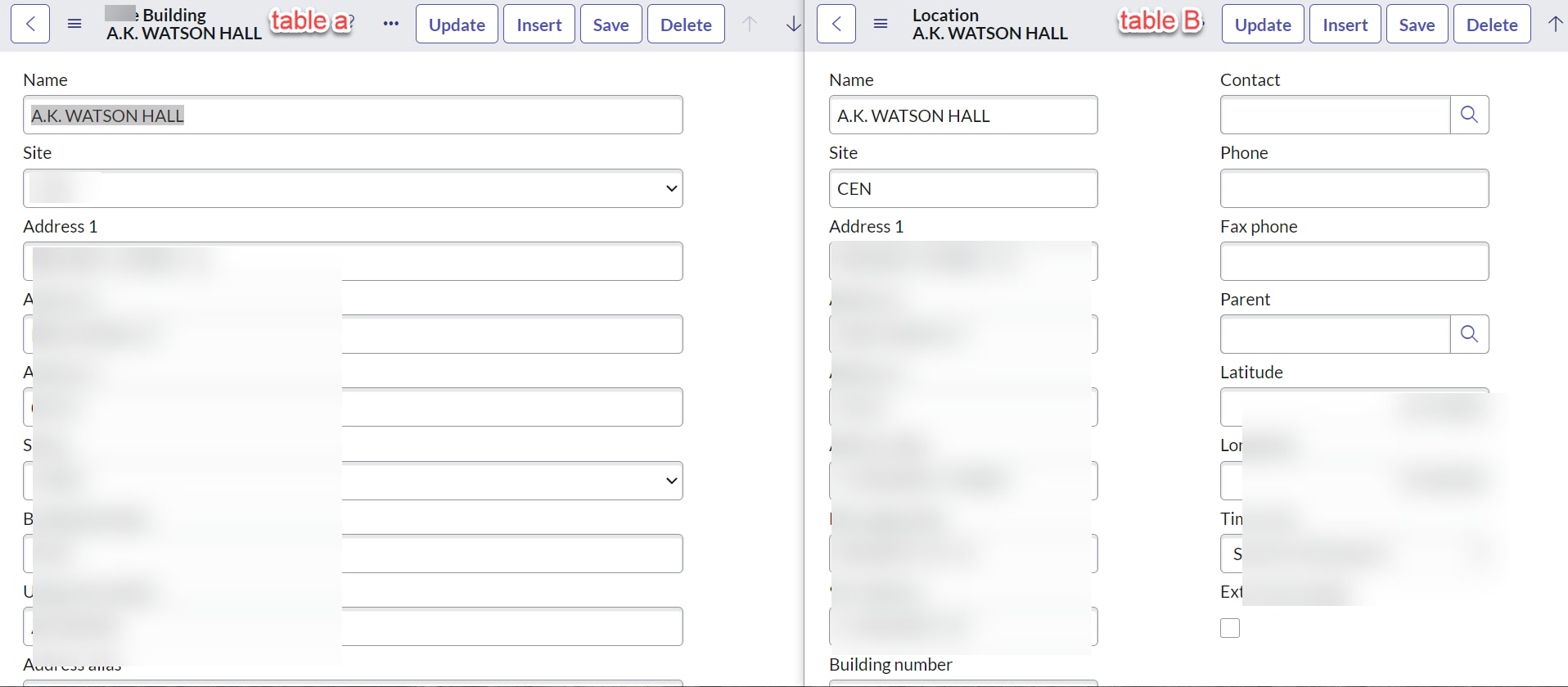Click the Contact reference field
Image resolution: width=1568 pixels, height=687 pixels.
coord(1336,115)
